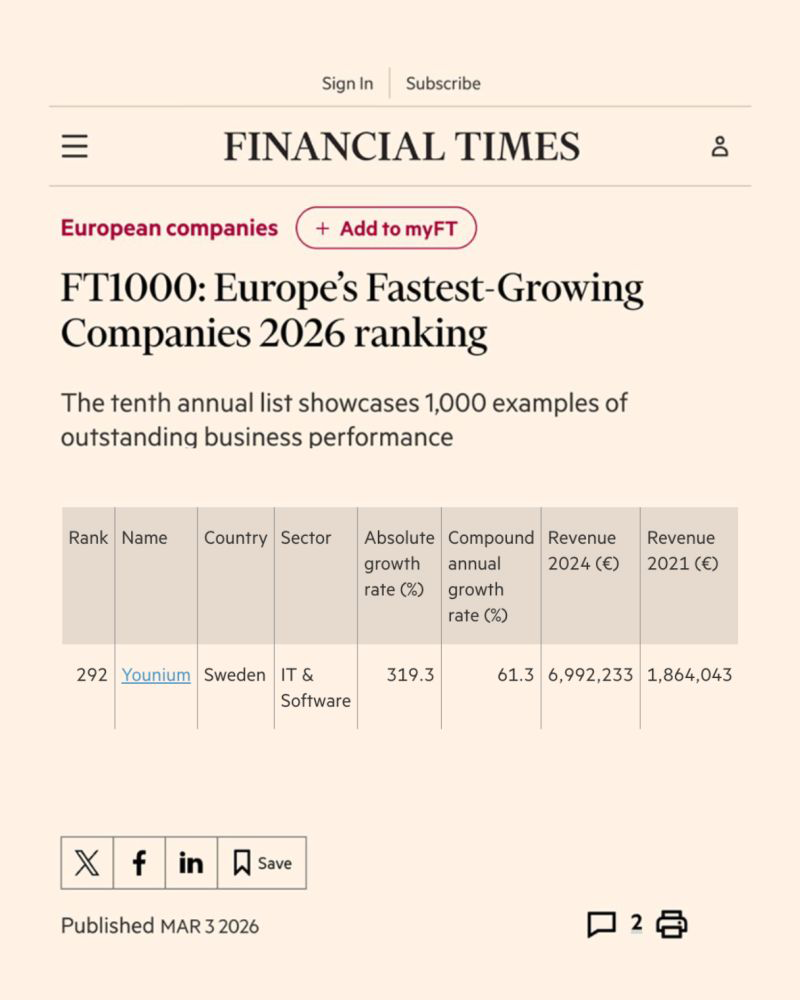
Task: Click the Sector column header
Action: pyautogui.click(x=305, y=538)
